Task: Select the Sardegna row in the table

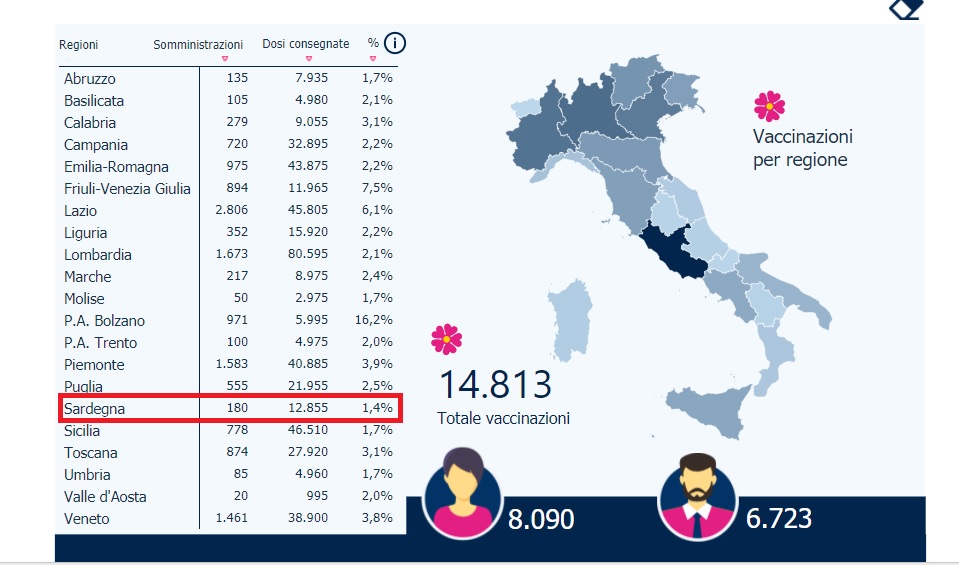Action: 230,408
